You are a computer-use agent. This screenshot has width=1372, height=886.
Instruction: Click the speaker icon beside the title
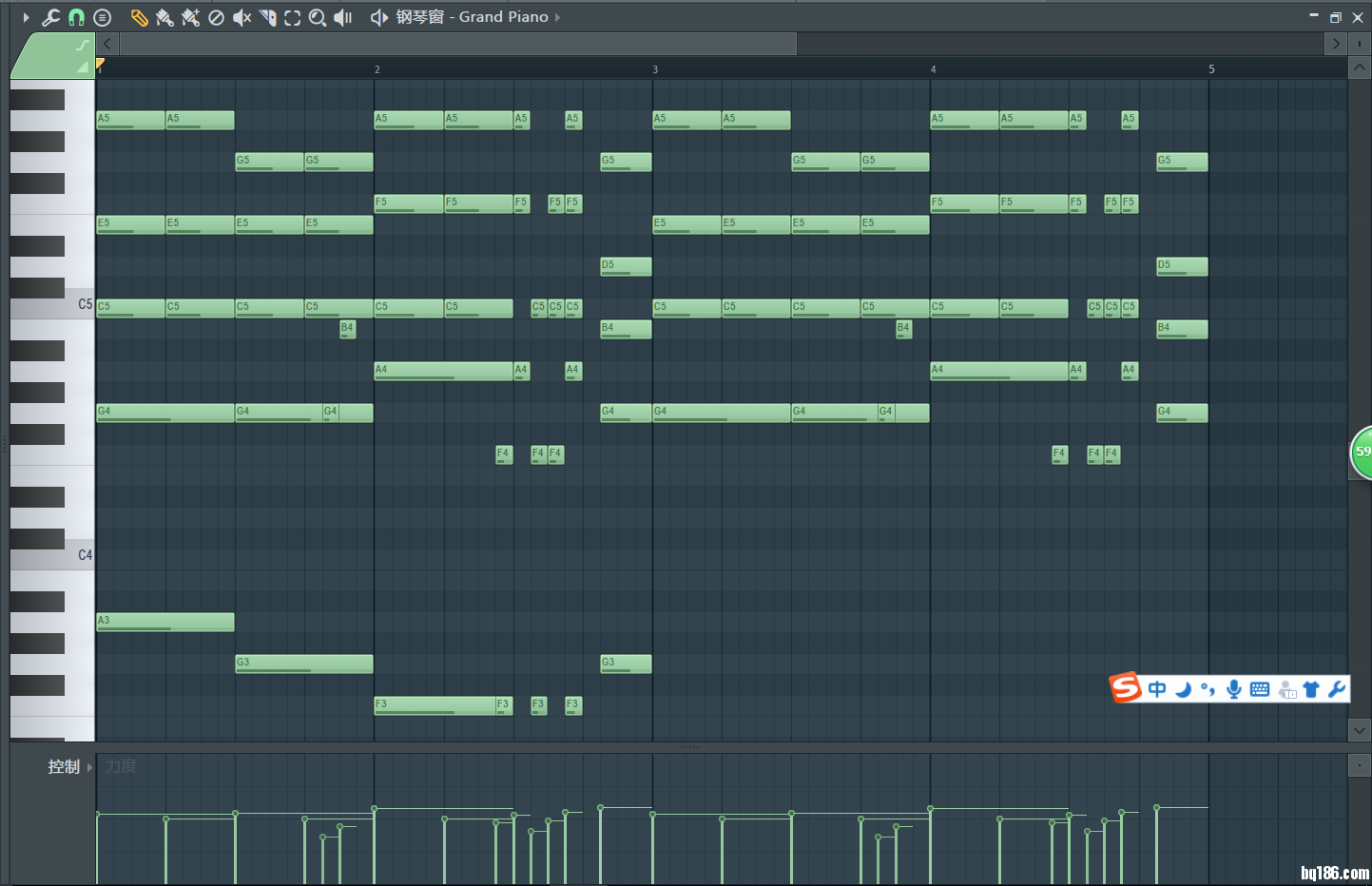pos(378,17)
